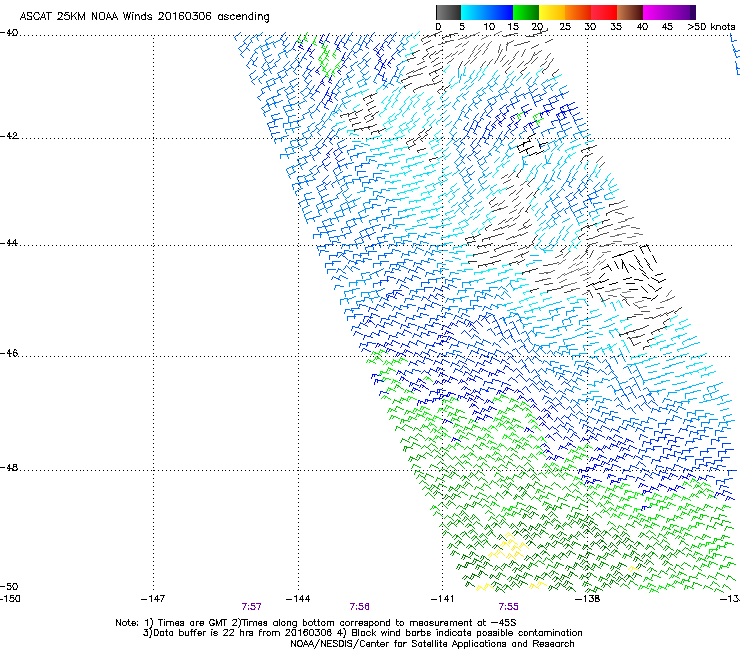Screen dimensions: 740x650
Task: Click latitude label -44
Action: coord(9,243)
